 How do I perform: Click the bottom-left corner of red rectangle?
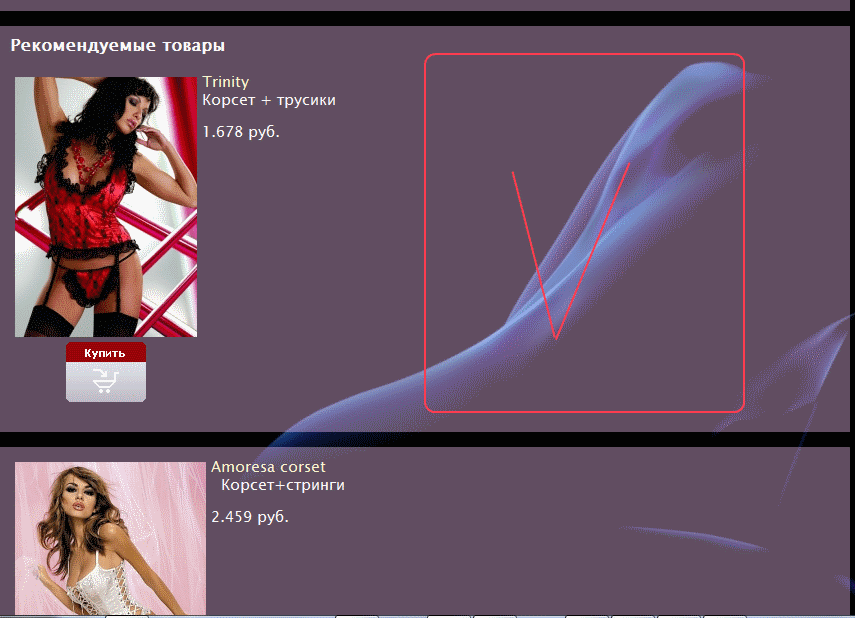(x=429, y=406)
